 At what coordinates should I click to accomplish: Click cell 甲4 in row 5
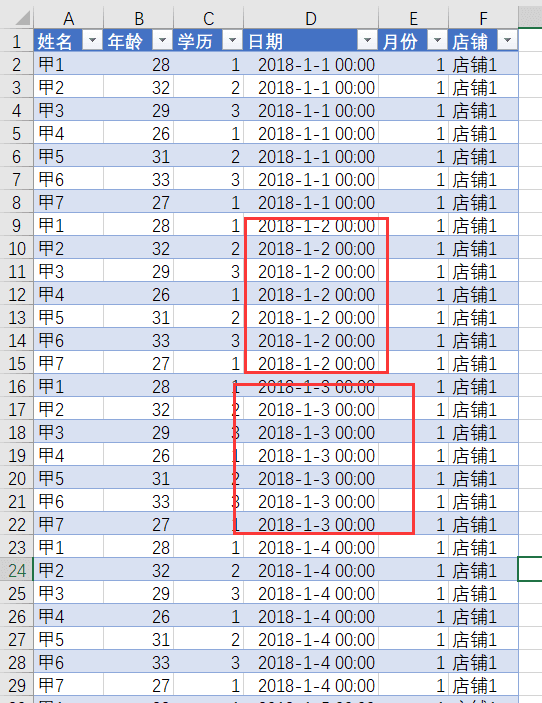tap(68, 133)
